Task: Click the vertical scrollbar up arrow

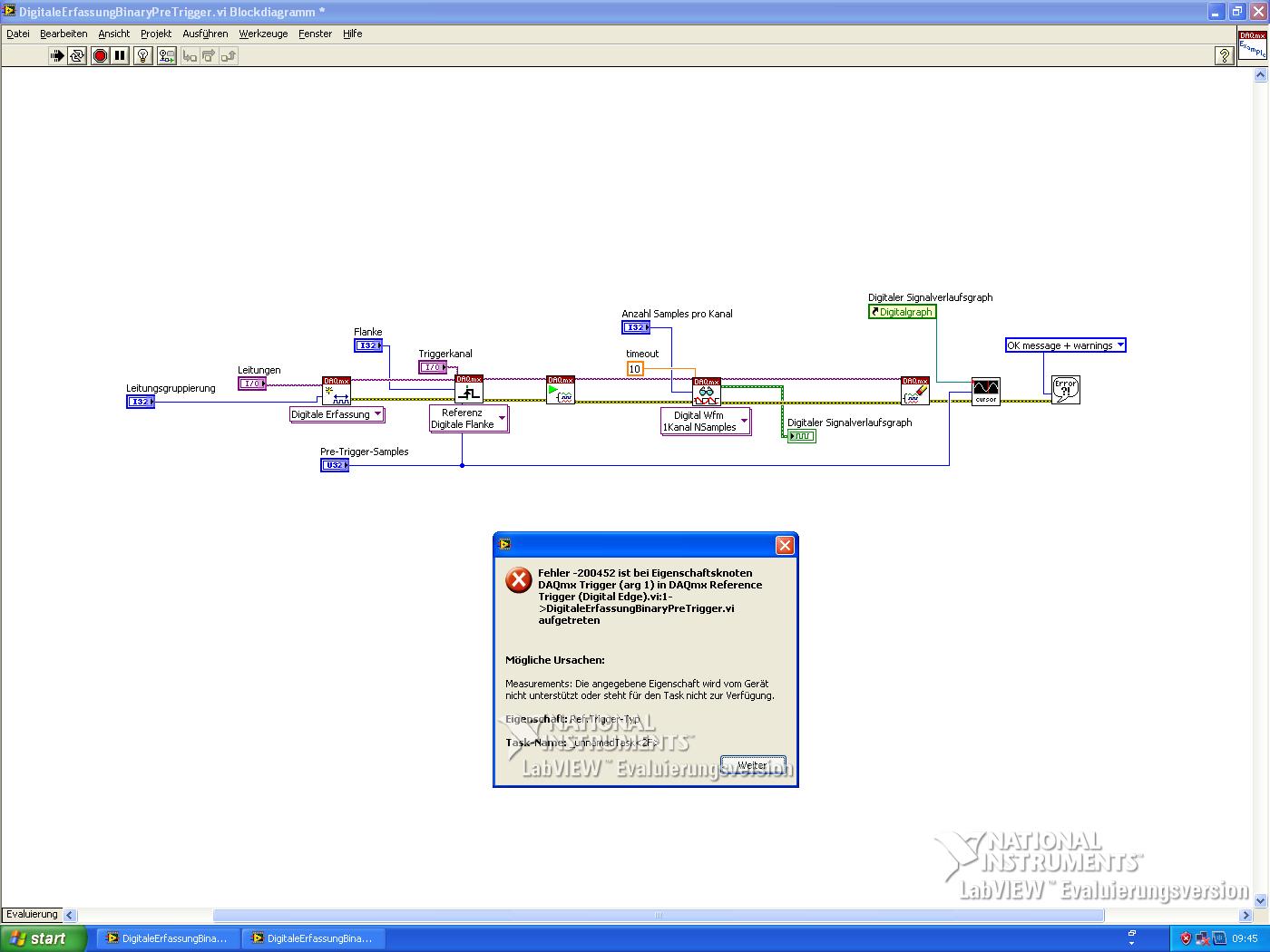Action: [1260, 76]
